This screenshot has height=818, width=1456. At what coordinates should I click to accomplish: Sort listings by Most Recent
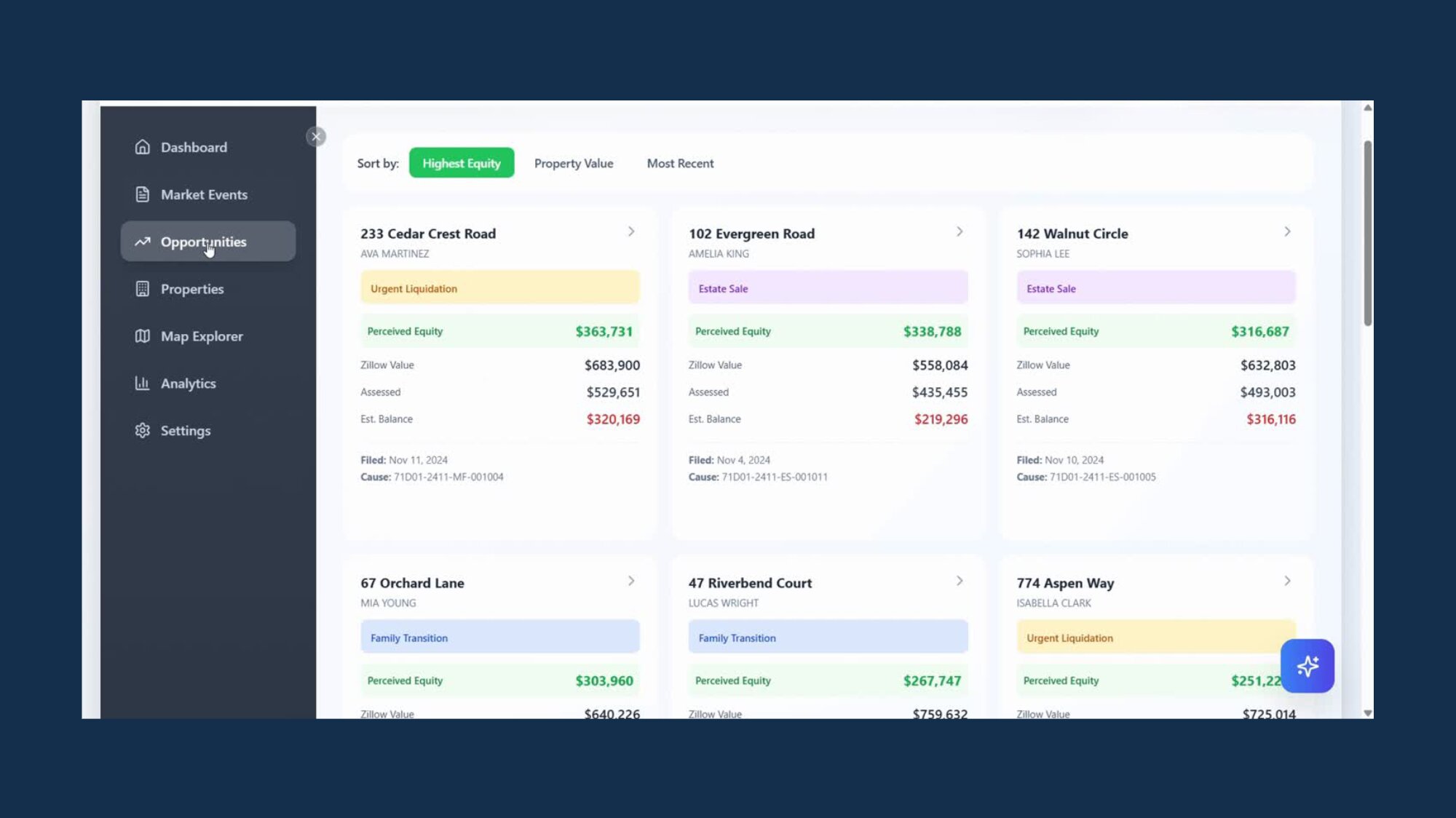pos(680,163)
